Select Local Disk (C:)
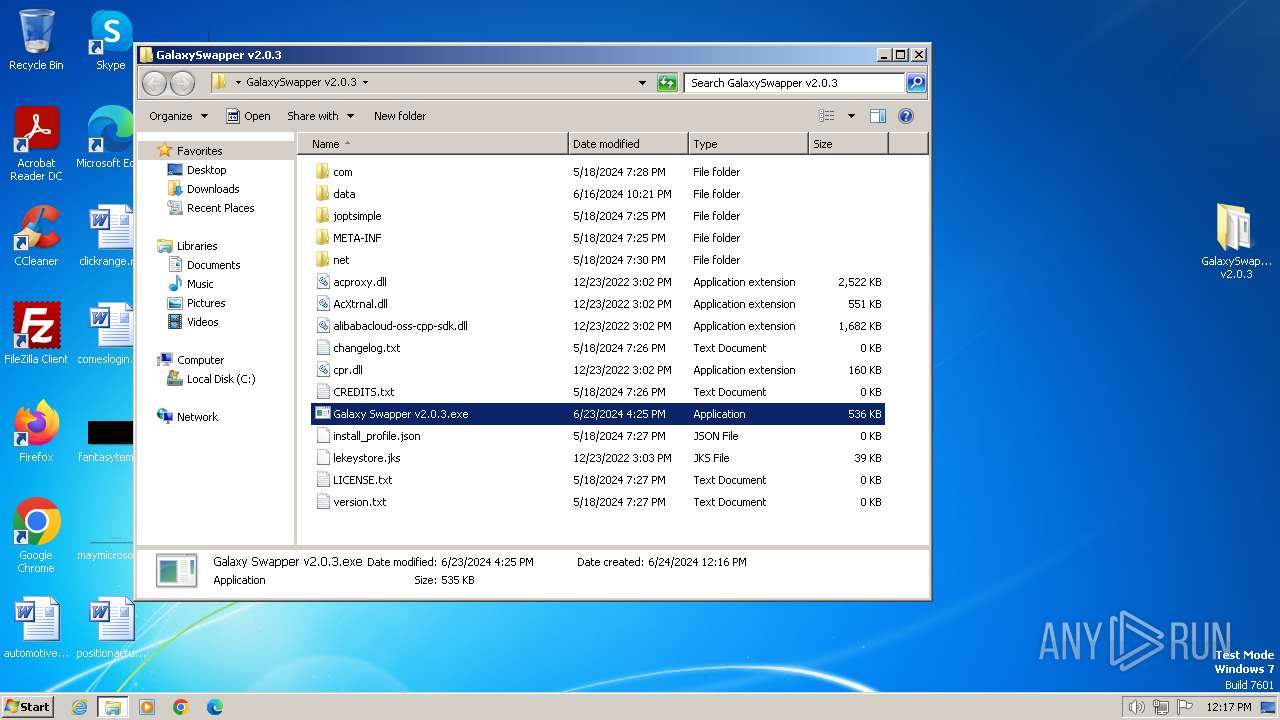 coord(220,379)
